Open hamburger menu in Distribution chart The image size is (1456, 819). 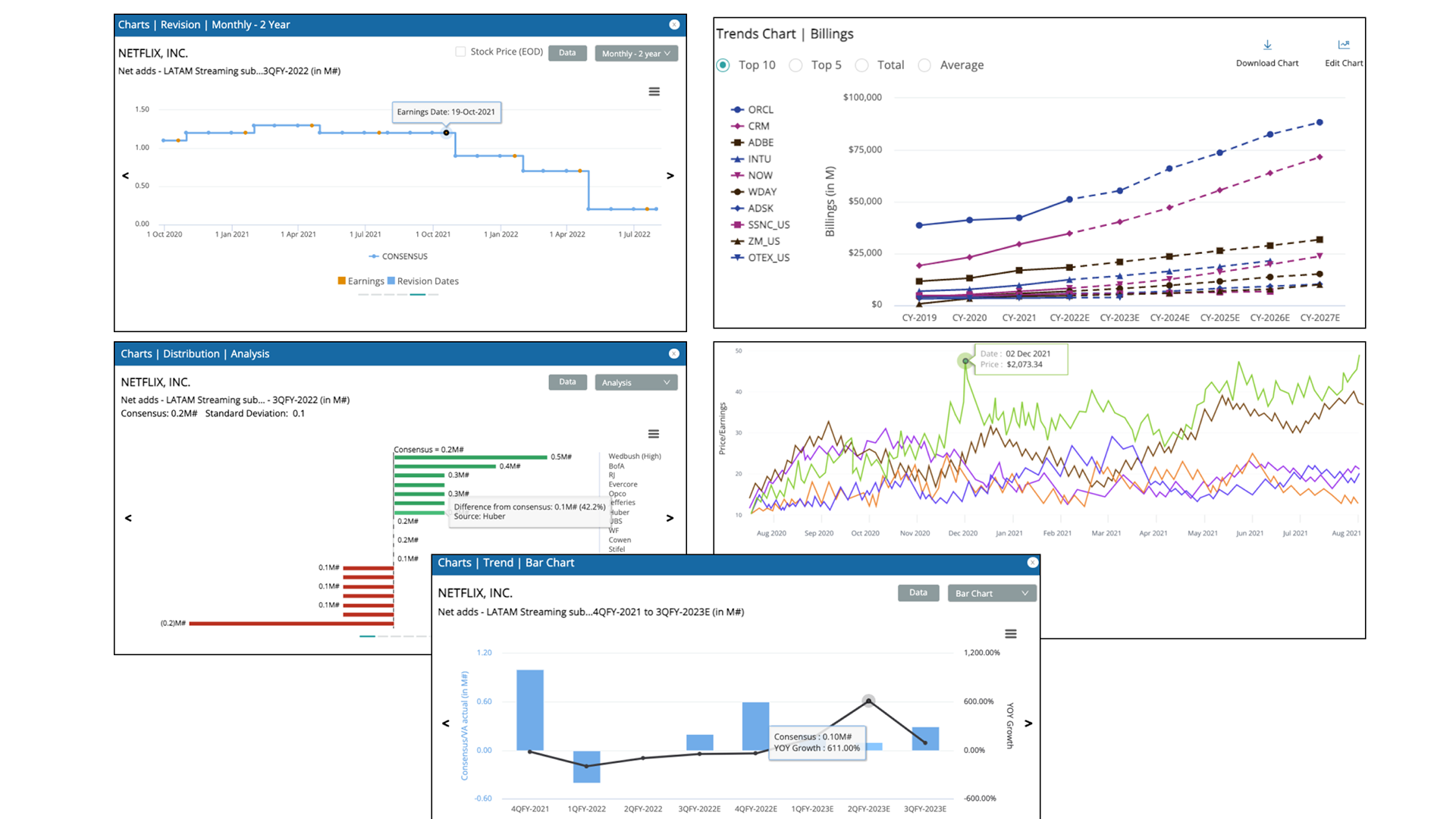tap(654, 435)
